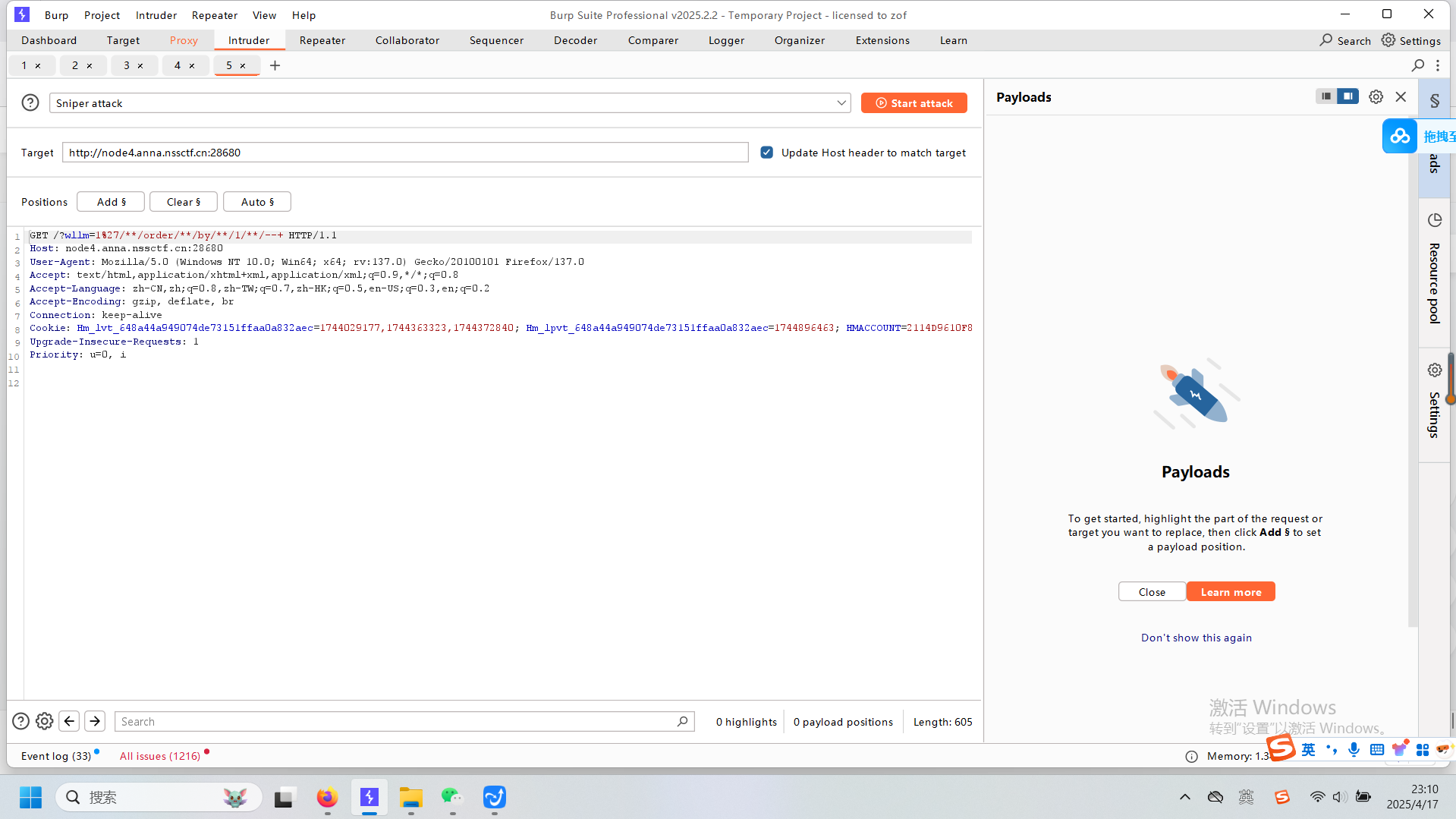This screenshot has width=1456, height=819.
Task: Open the Windows Start menu
Action: coord(30,797)
